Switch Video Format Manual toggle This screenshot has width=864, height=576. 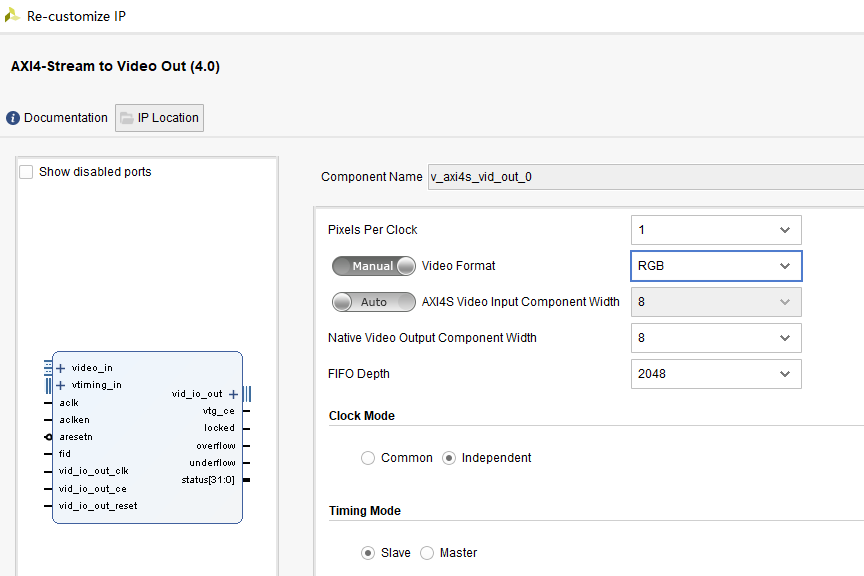pyautogui.click(x=374, y=266)
